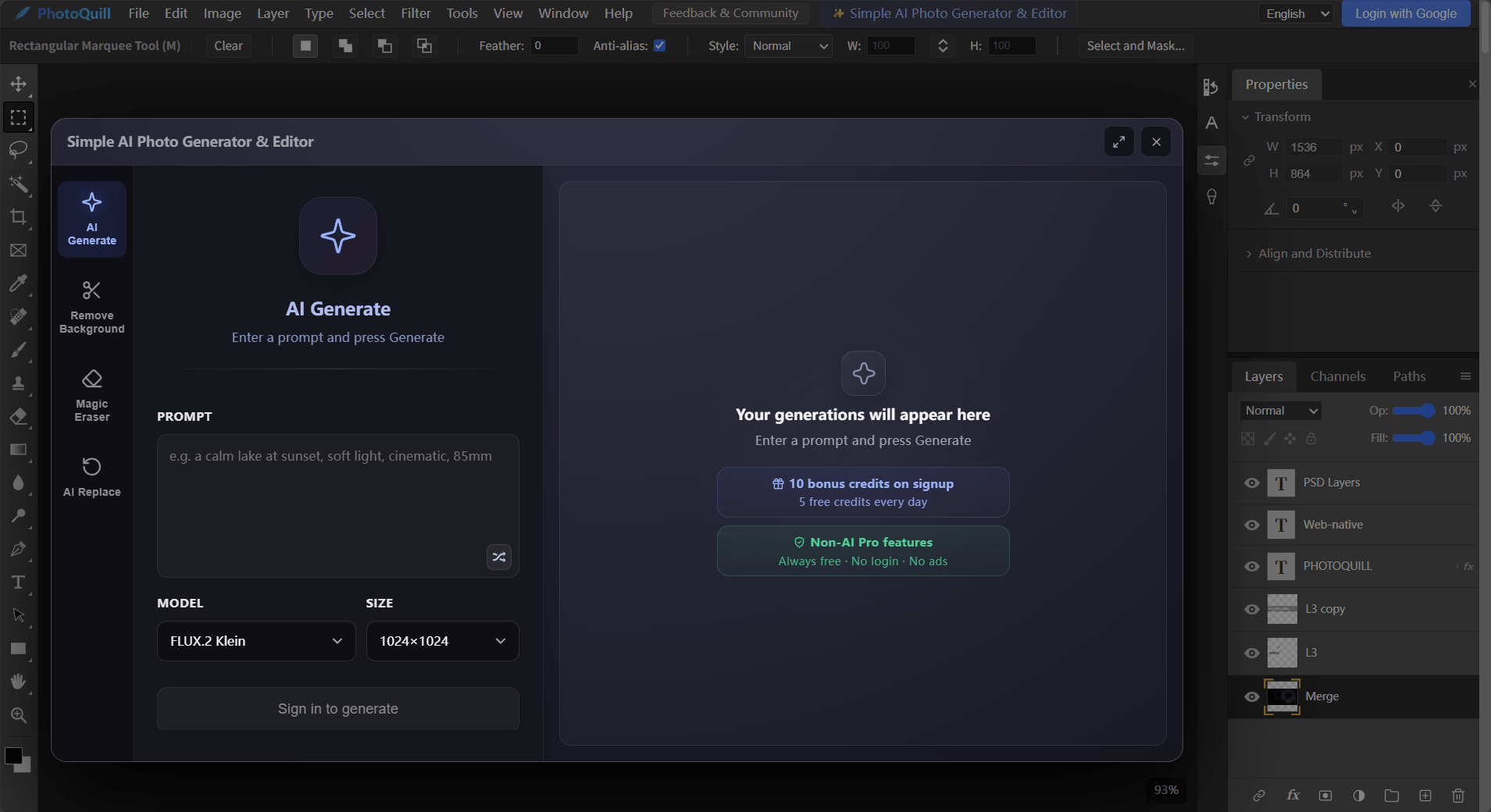Click the Clear button
1491x812 pixels.
click(x=229, y=46)
